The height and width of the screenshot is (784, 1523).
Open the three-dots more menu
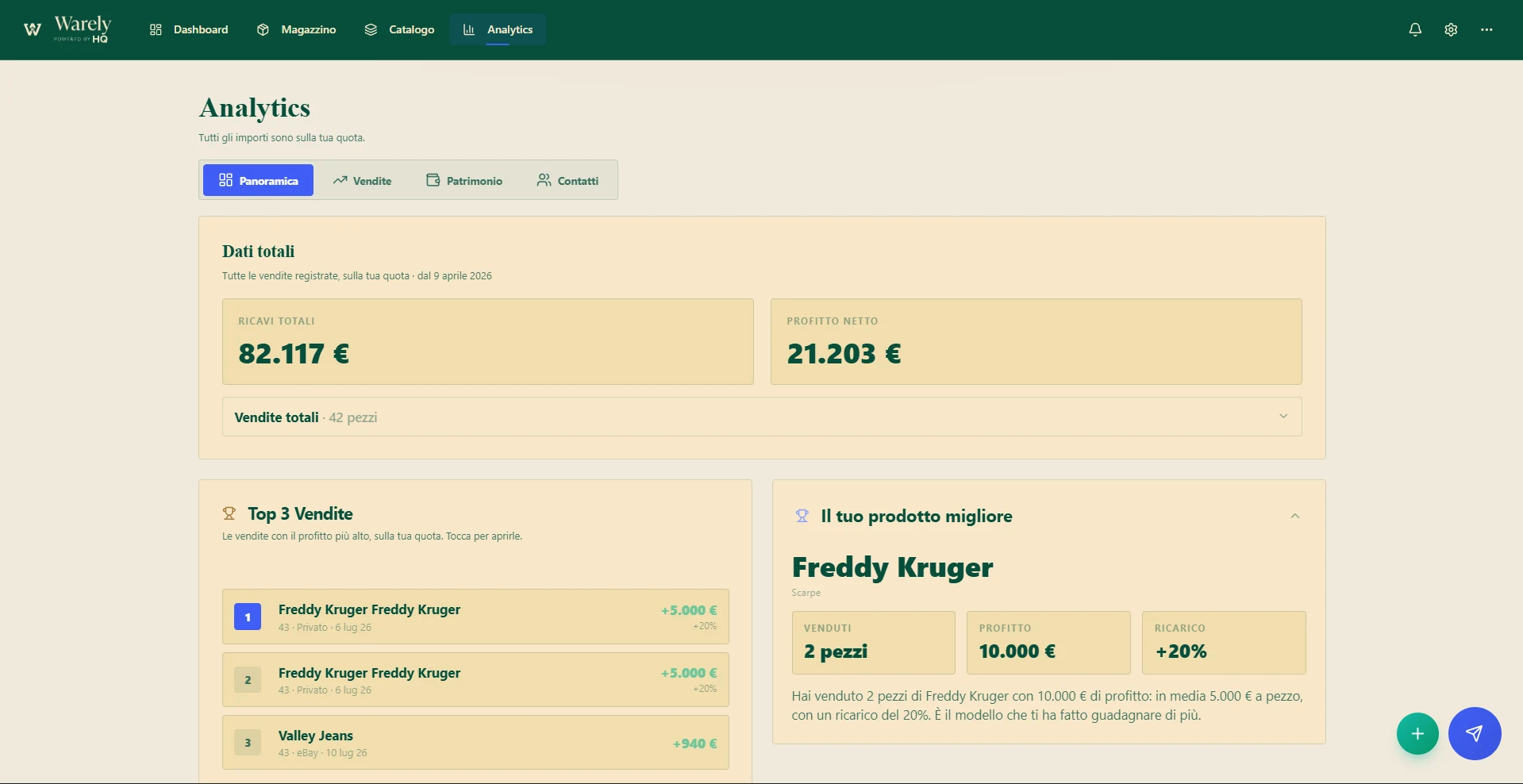click(x=1486, y=29)
